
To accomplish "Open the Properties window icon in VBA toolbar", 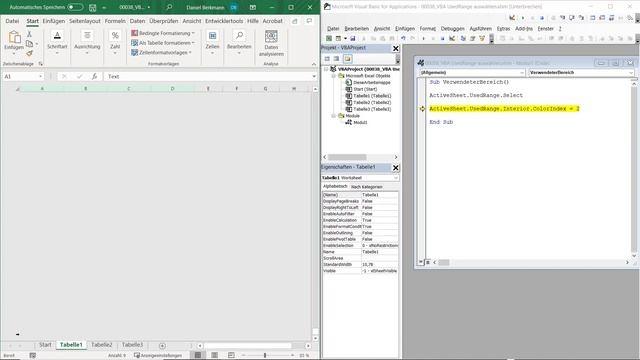I will point(472,38).
